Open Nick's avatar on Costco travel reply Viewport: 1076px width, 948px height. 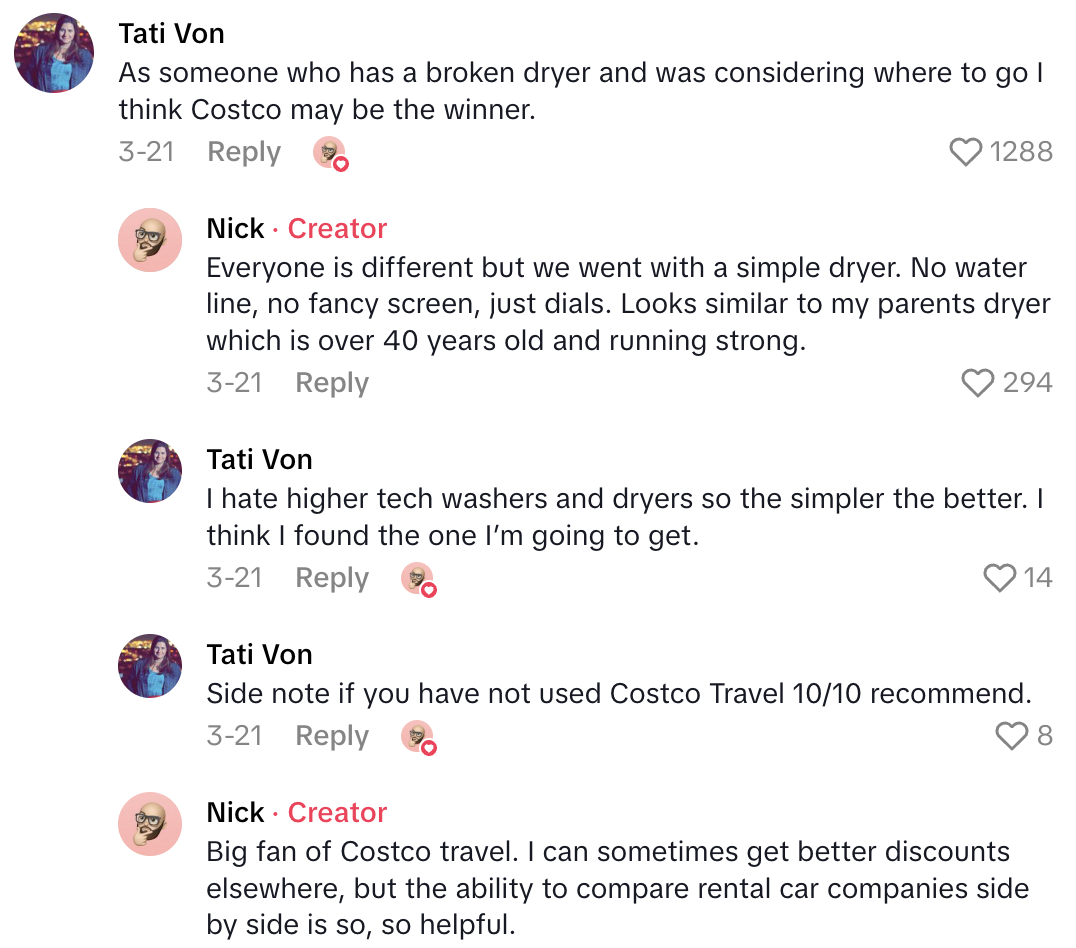pos(150,824)
